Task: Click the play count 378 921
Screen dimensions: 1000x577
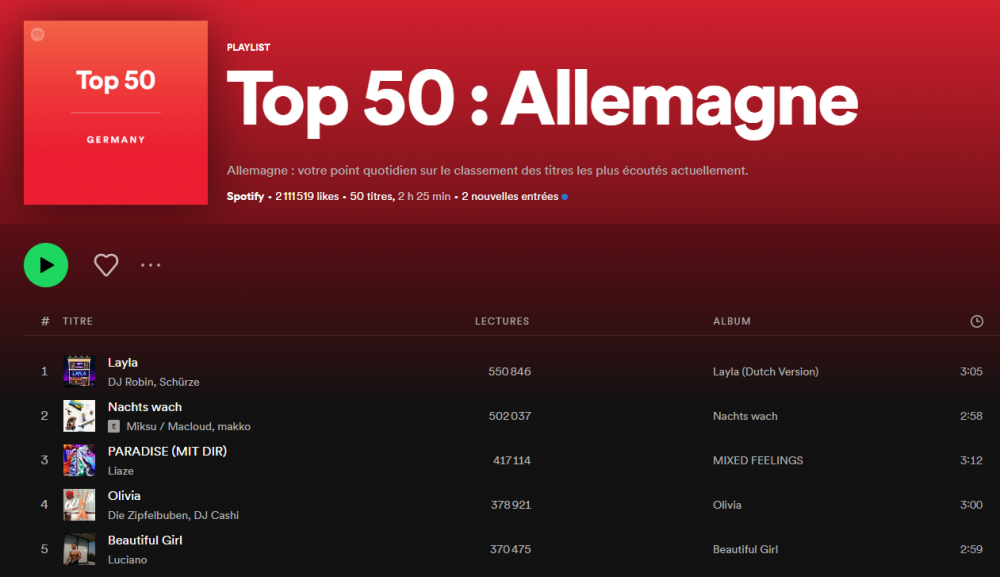Action: point(511,505)
